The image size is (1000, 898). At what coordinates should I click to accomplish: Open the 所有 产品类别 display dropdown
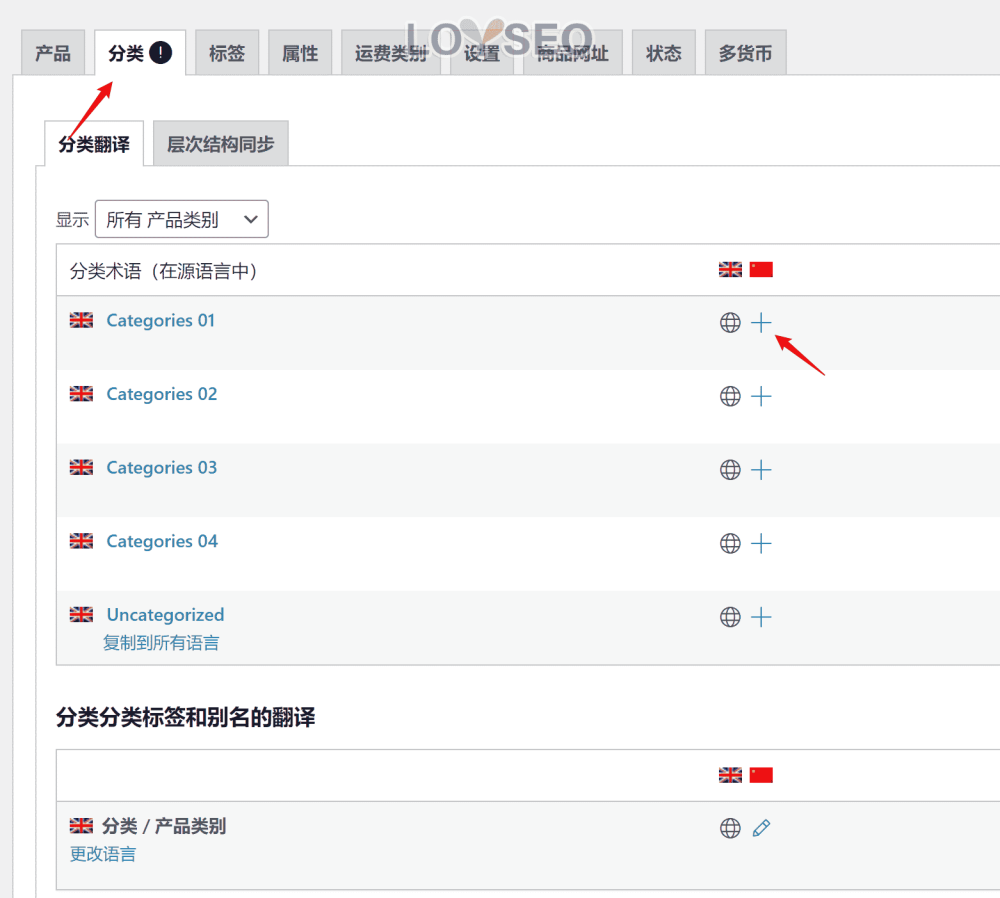click(182, 219)
